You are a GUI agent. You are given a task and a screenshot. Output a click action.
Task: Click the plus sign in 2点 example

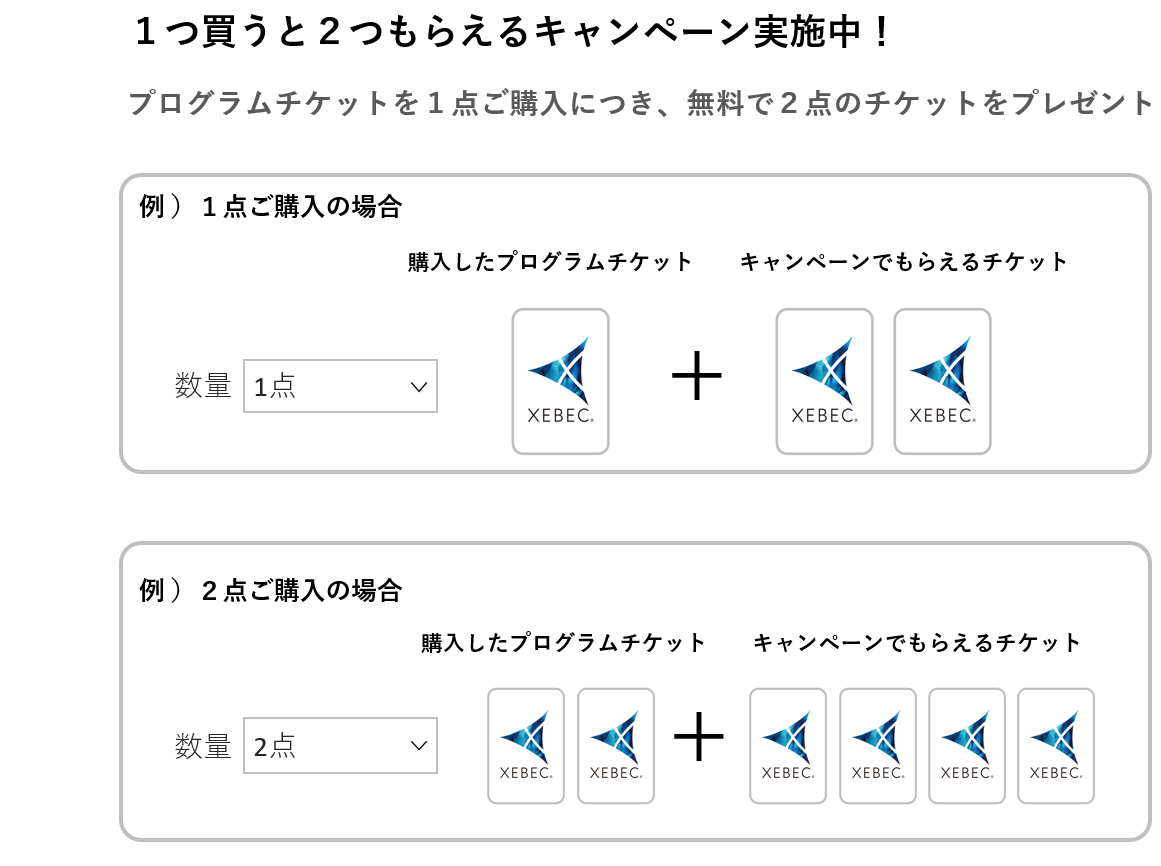[698, 736]
